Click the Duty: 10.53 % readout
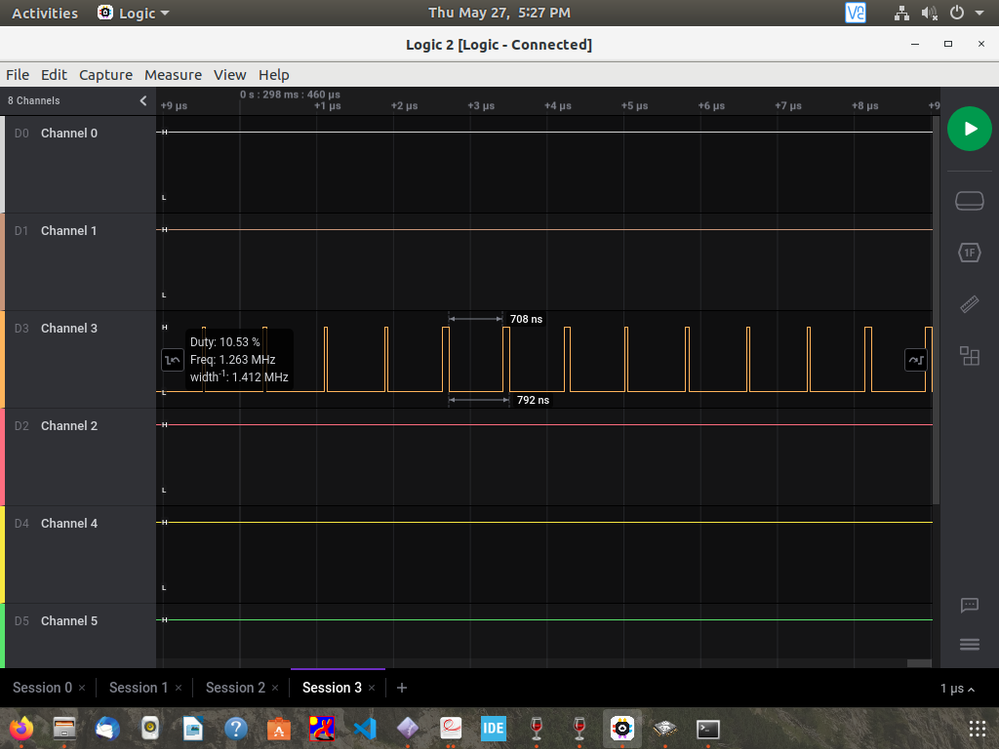The width and height of the screenshot is (999, 749). [x=225, y=342]
